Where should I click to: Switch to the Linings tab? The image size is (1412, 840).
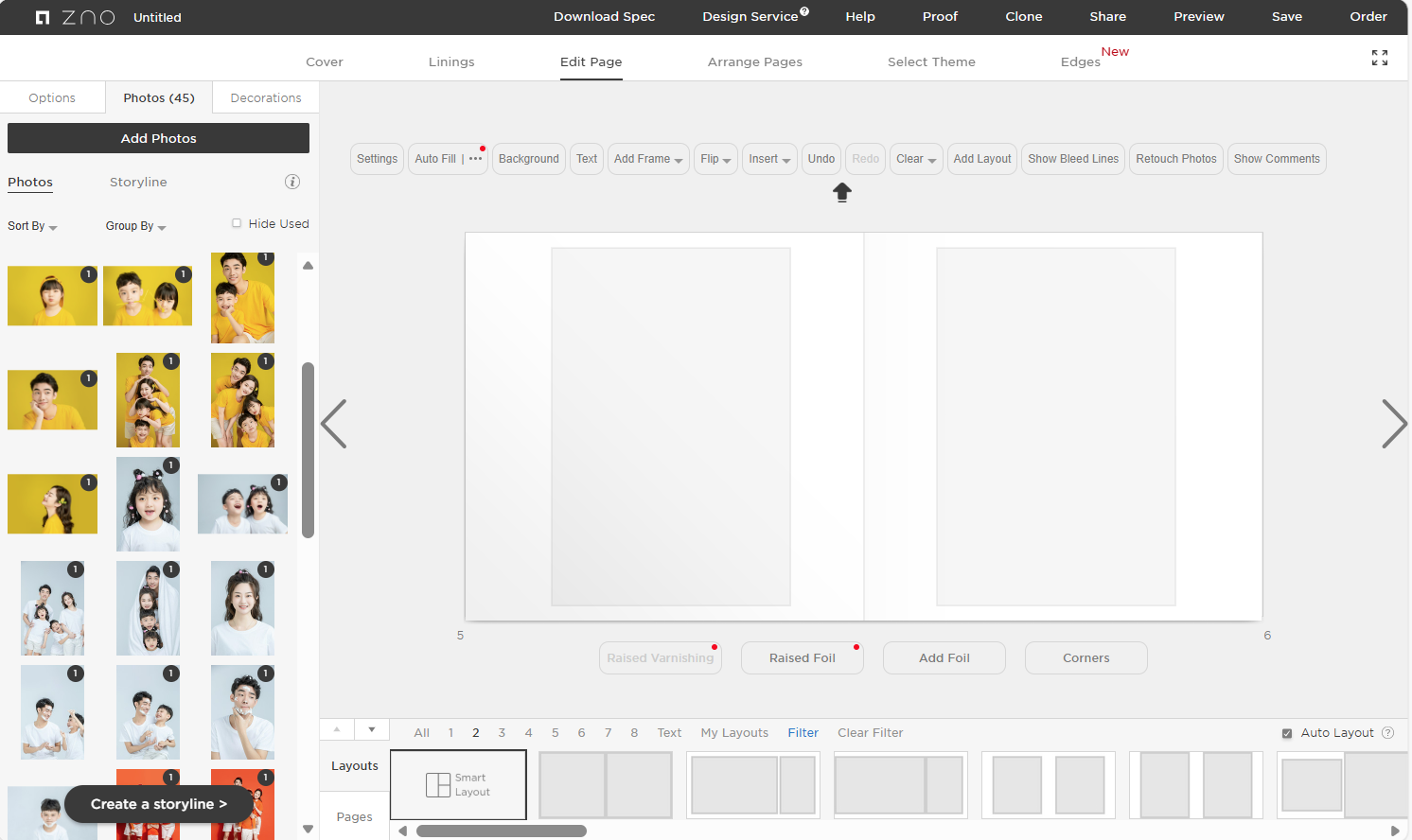[x=451, y=61]
